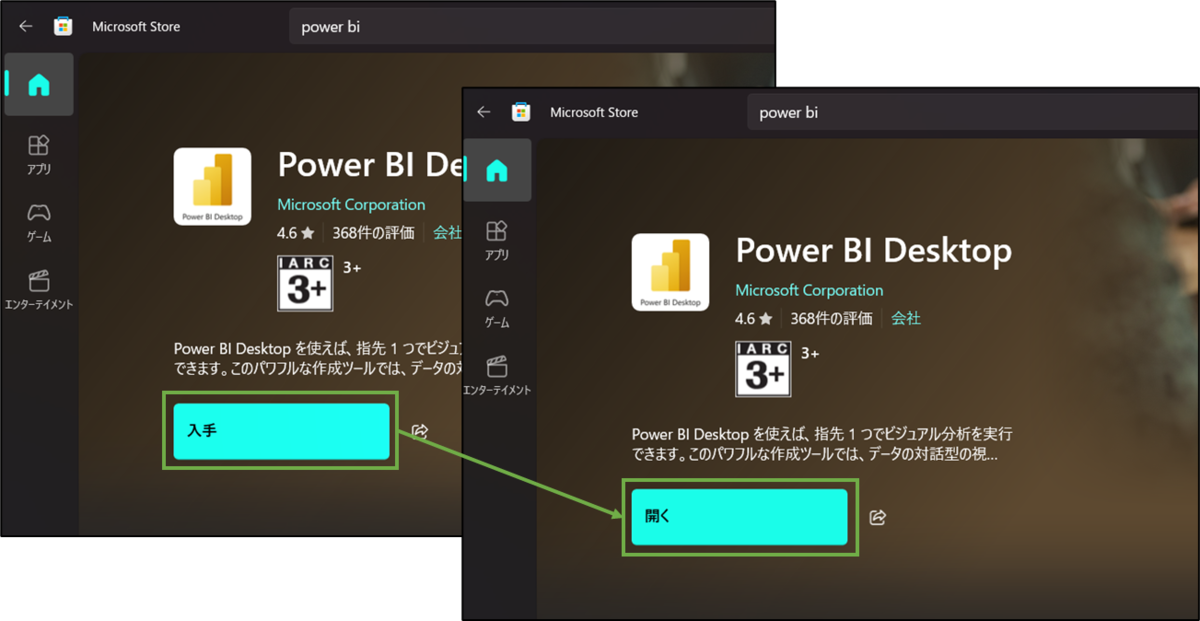This screenshot has height=621, width=1200.
Task: Click 368件の評価 in the front window
Action: click(x=831, y=318)
